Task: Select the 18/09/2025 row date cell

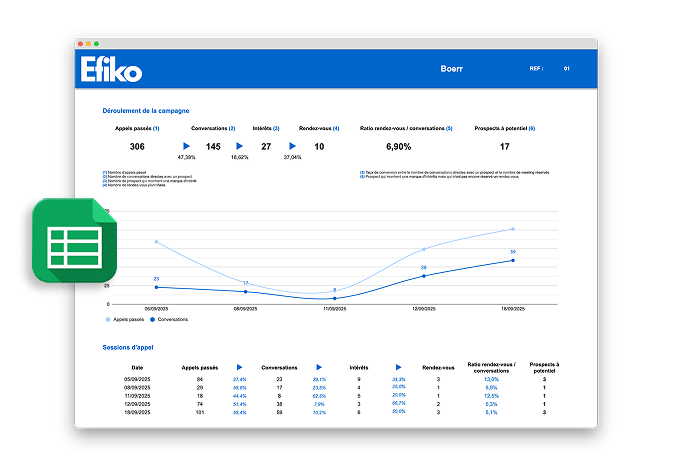Action: pos(137,411)
